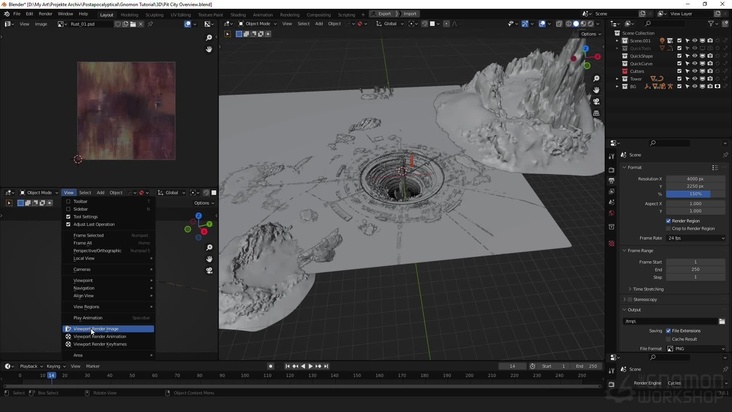Select Viewport Render Keyframes entry

click(x=108, y=344)
